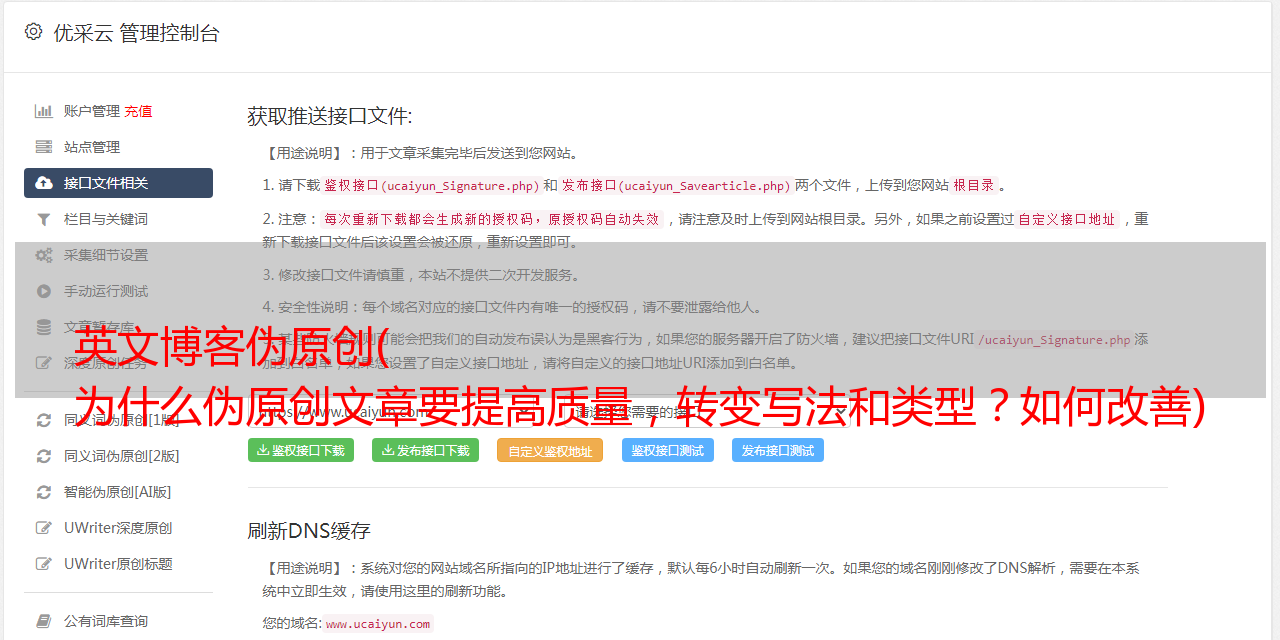Click the gear icon beside 优采云 管理控制台

coord(33,32)
